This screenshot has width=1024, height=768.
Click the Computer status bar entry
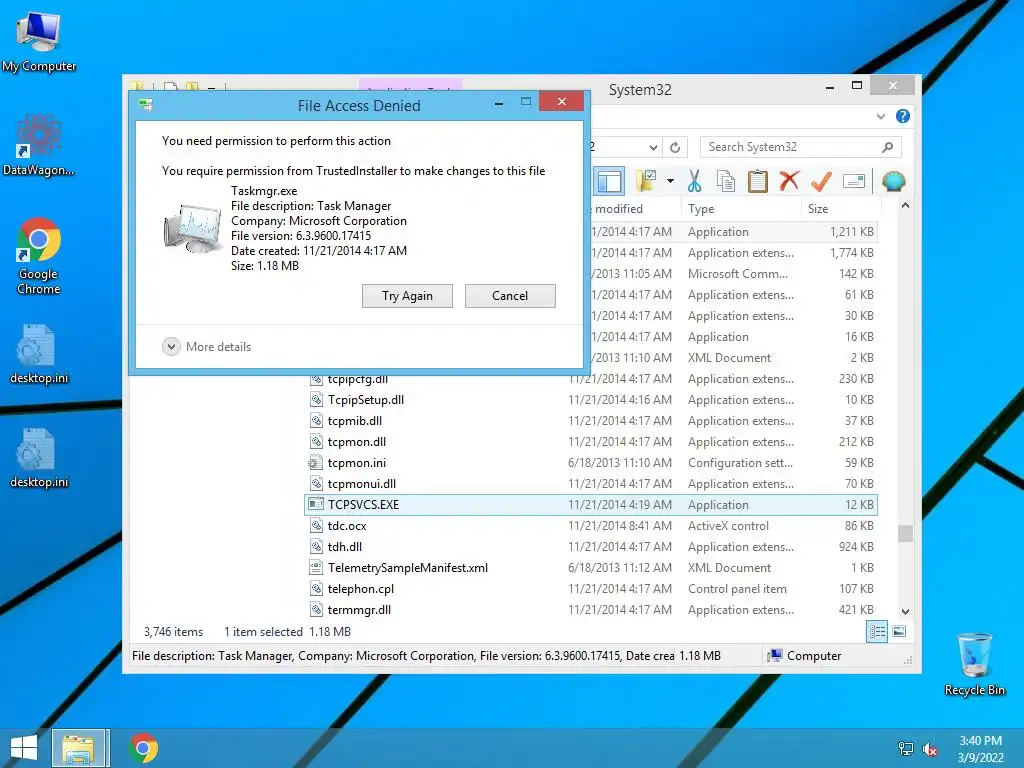[805, 656]
